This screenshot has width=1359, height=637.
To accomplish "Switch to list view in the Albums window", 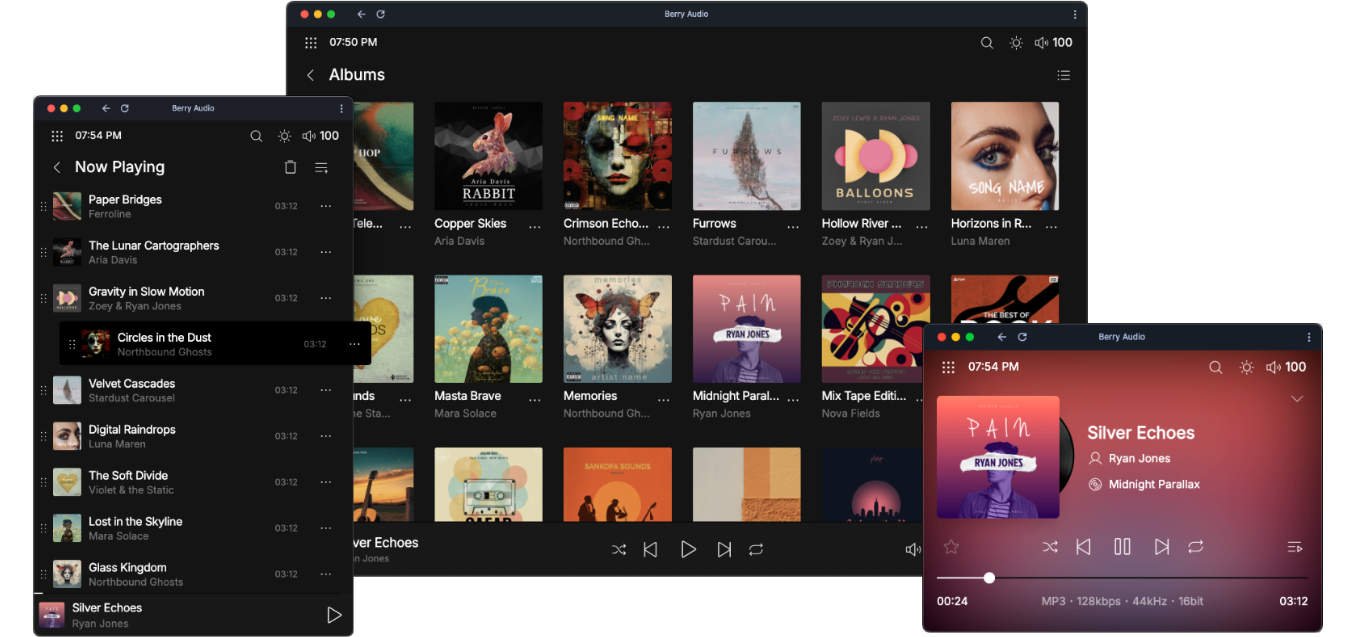I will tap(1063, 74).
